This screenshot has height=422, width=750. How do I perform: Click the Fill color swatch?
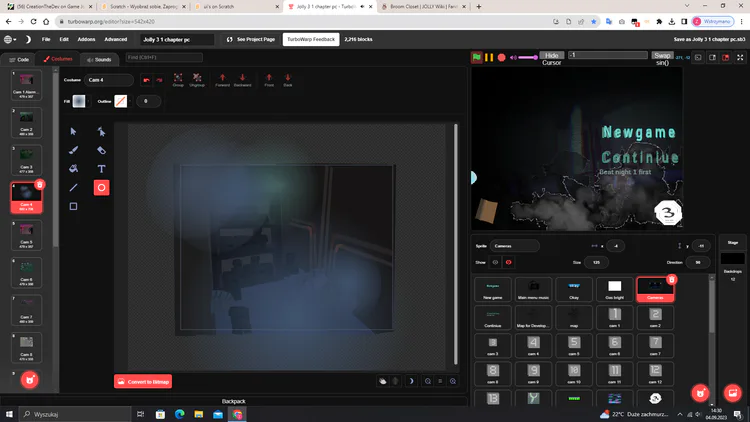79,101
